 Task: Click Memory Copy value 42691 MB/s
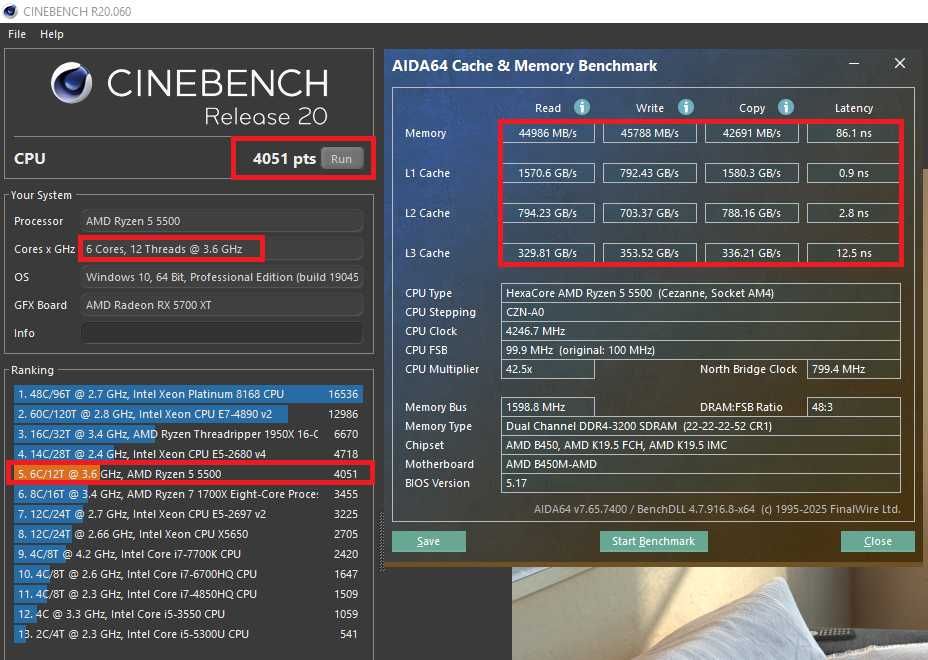(752, 133)
